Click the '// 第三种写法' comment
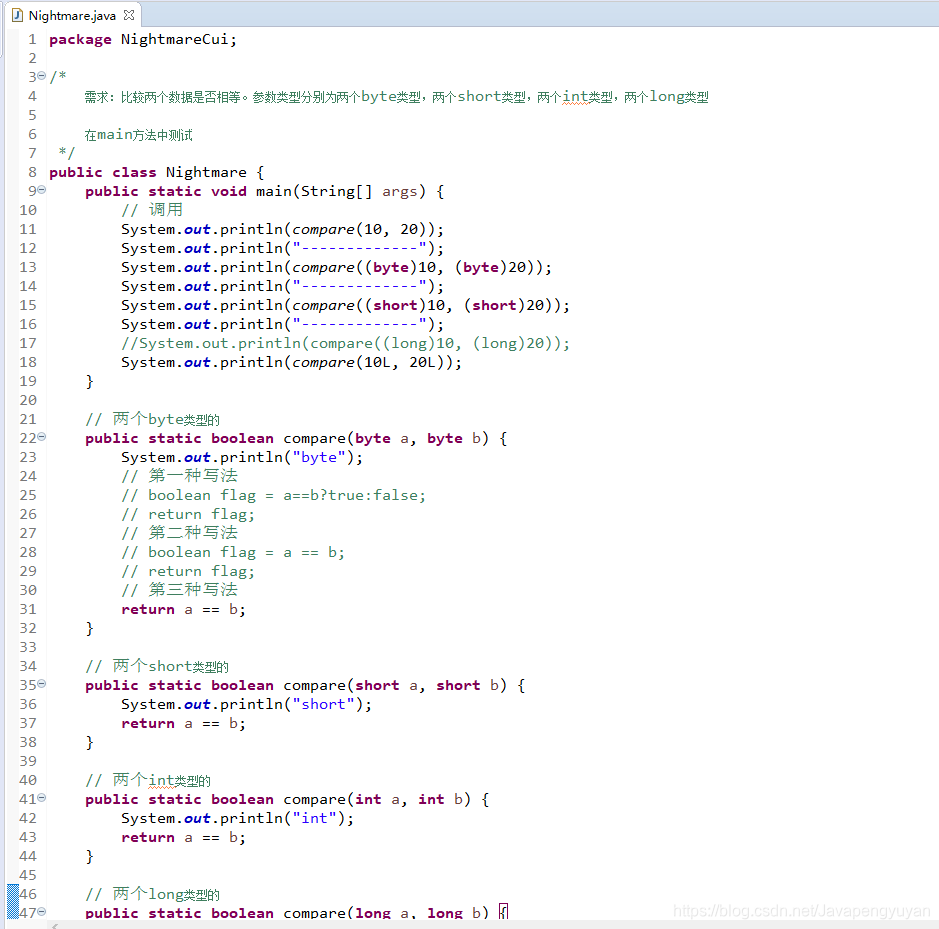939x929 pixels. (x=180, y=590)
